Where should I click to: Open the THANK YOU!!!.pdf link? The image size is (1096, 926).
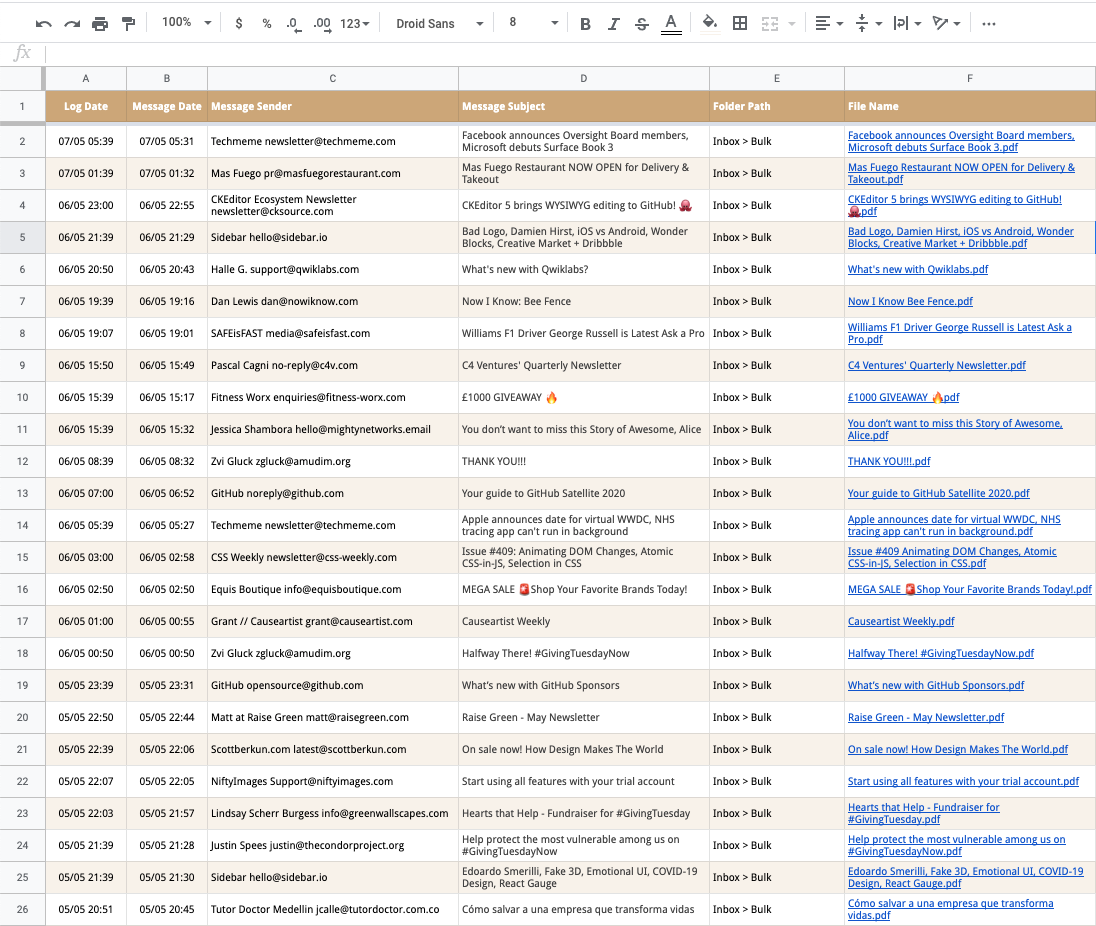[x=889, y=462]
